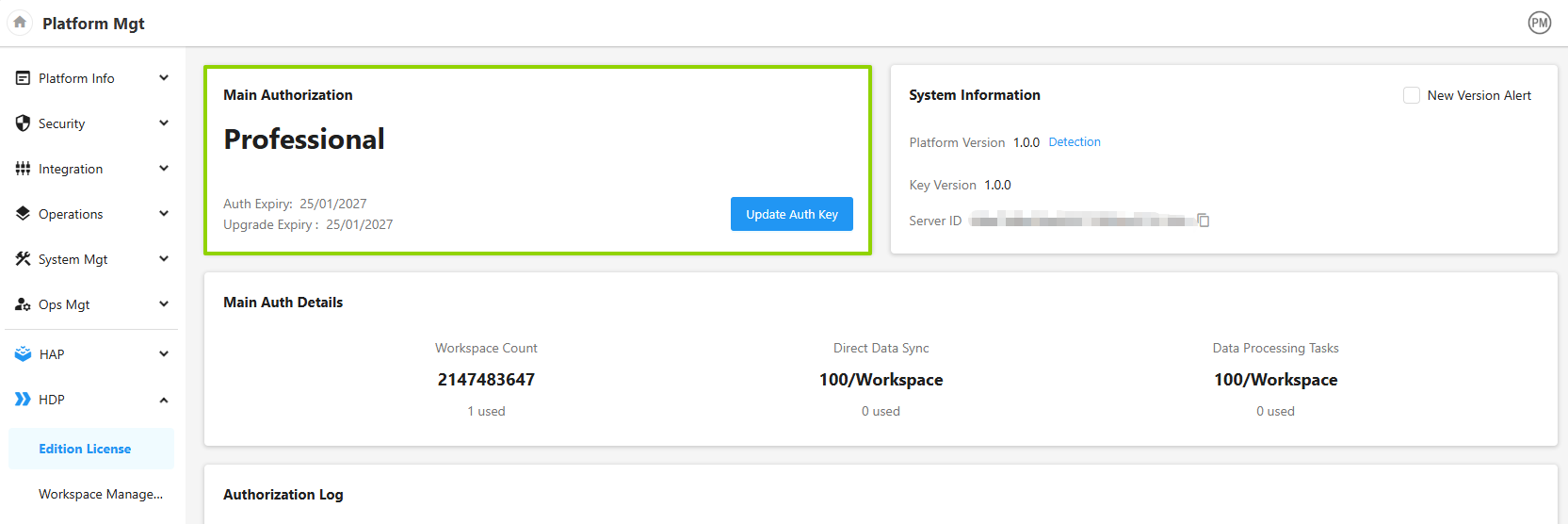Click the Detection link for platform version
Image resolution: width=1568 pixels, height=524 pixels.
pyautogui.click(x=1074, y=142)
